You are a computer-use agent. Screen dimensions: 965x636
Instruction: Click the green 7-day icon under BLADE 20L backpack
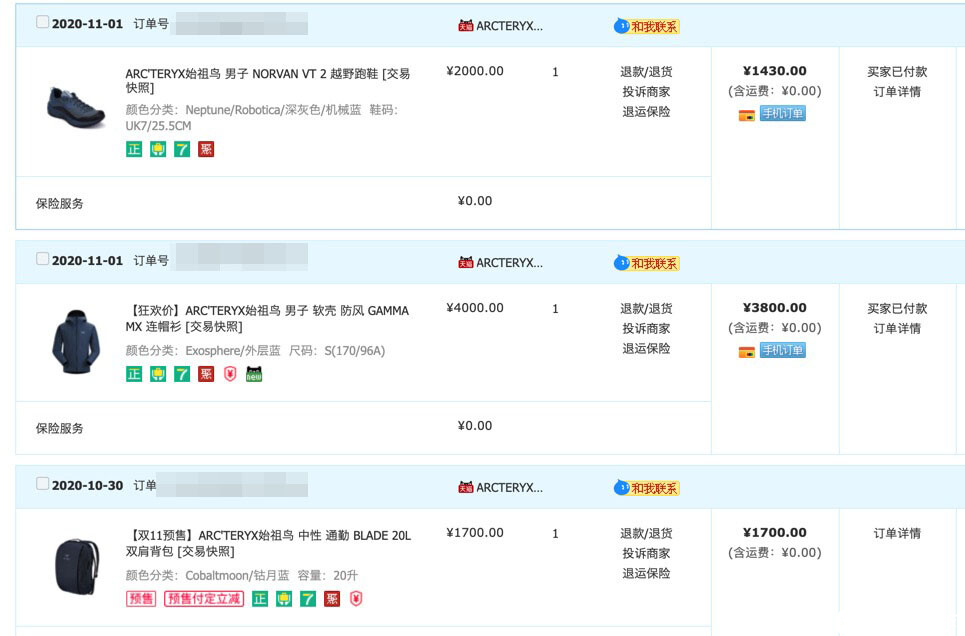click(x=308, y=598)
